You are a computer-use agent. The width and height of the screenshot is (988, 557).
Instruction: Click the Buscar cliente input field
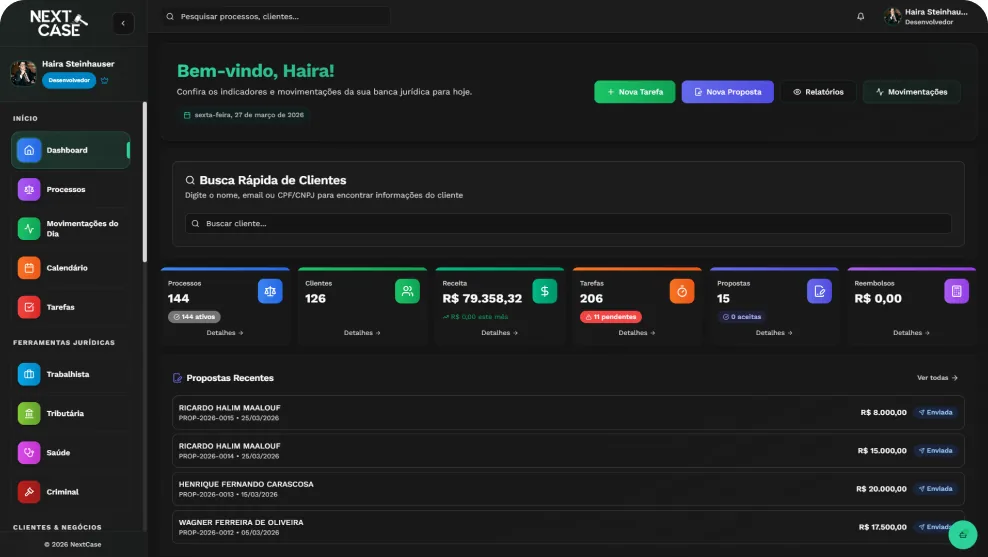tap(568, 224)
